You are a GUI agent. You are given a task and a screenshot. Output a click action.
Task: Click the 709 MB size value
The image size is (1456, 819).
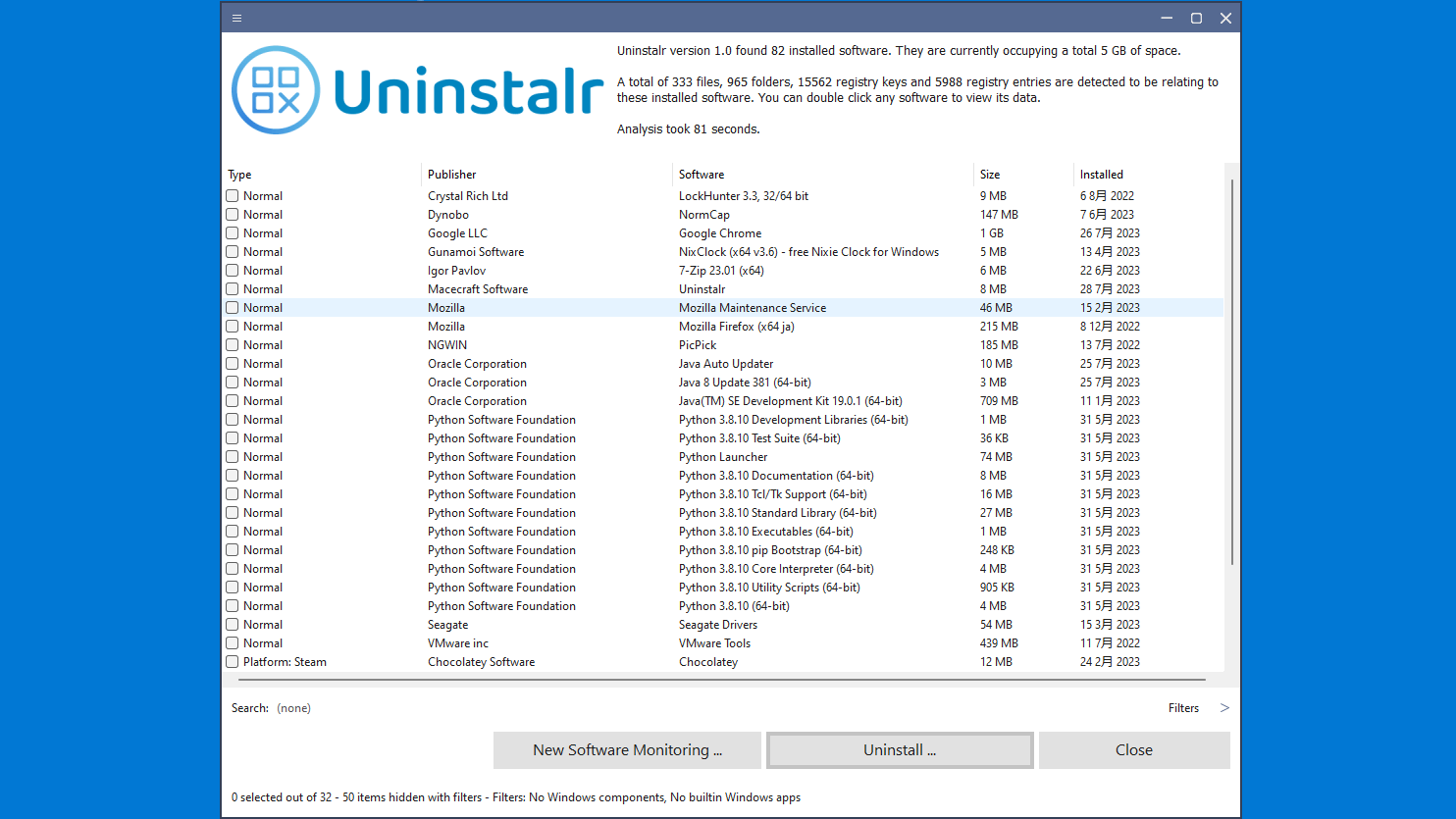[x=999, y=401]
